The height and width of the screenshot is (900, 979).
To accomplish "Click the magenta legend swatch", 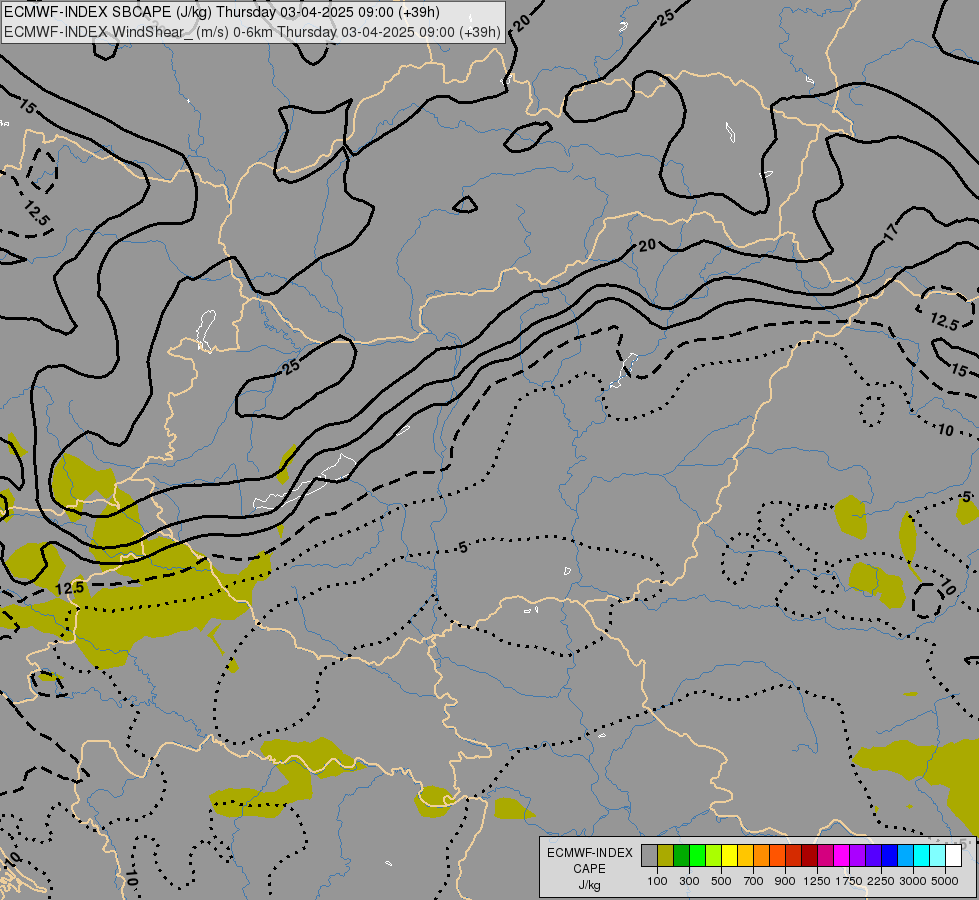I will click(842, 856).
